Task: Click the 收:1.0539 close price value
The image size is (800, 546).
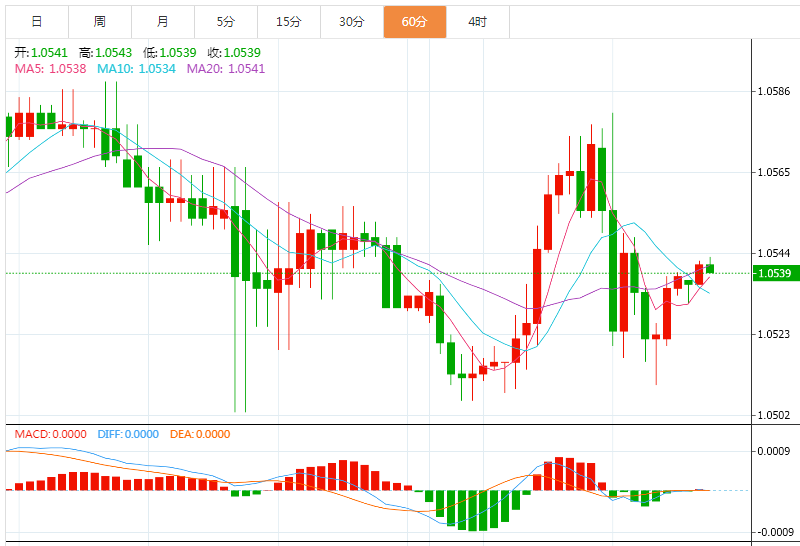Action: click(234, 53)
